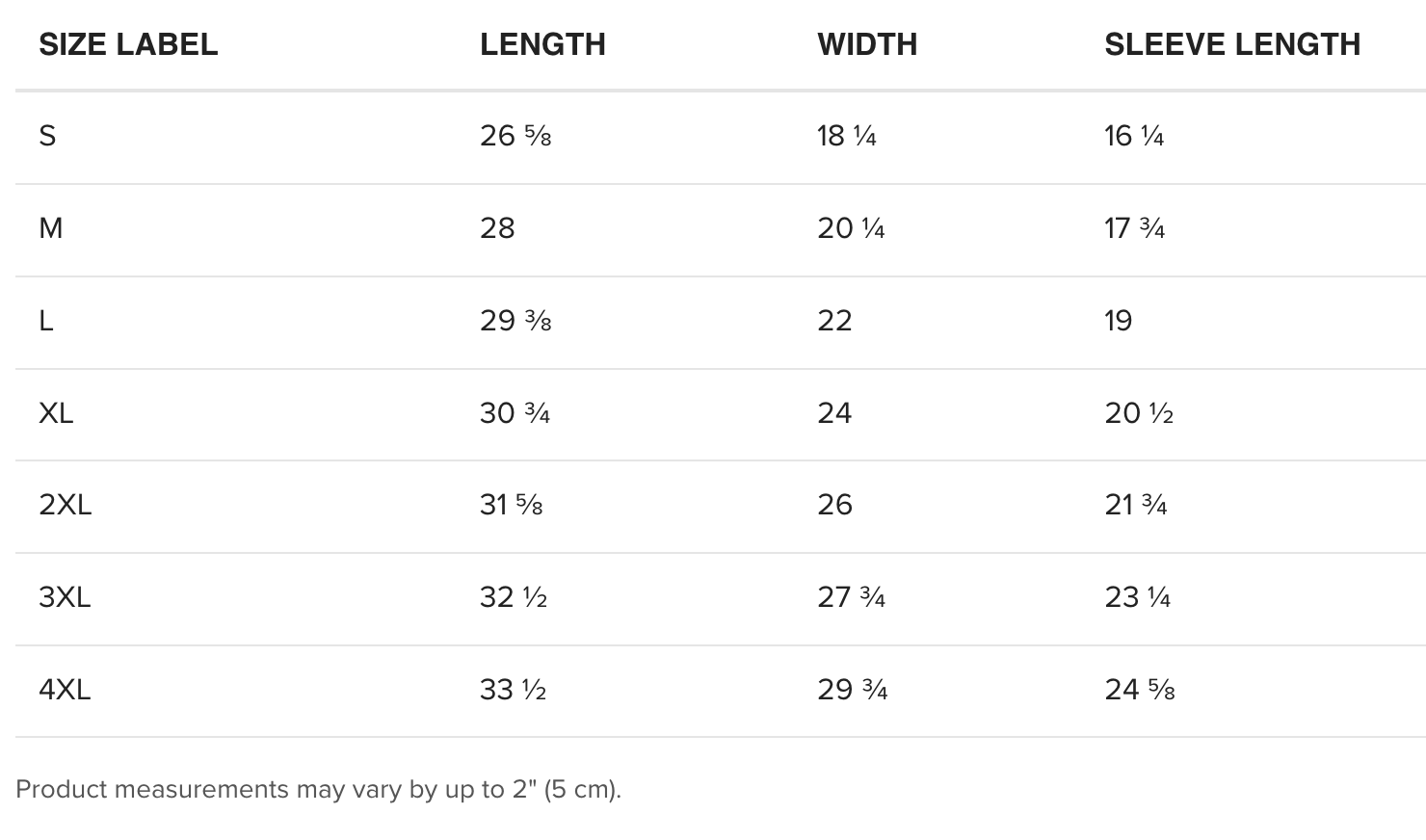
Task: Select the 4XL size row label
Action: click(65, 690)
